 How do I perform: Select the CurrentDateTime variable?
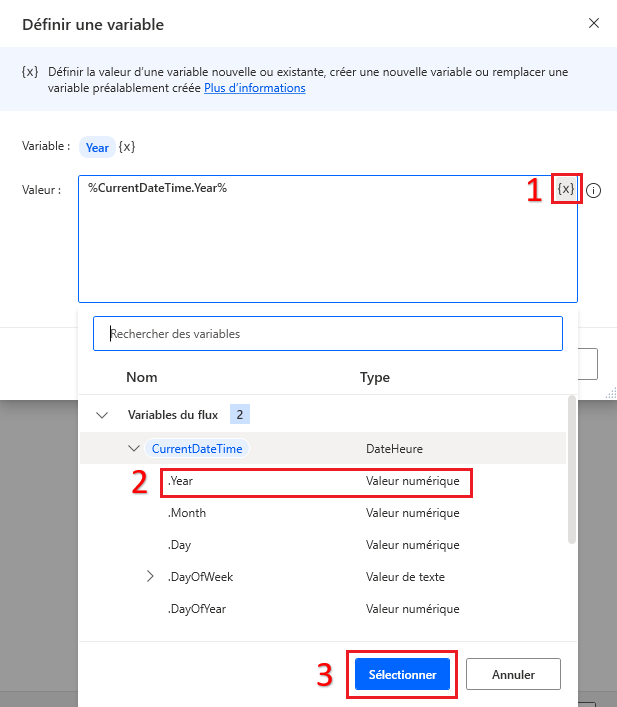(x=197, y=449)
